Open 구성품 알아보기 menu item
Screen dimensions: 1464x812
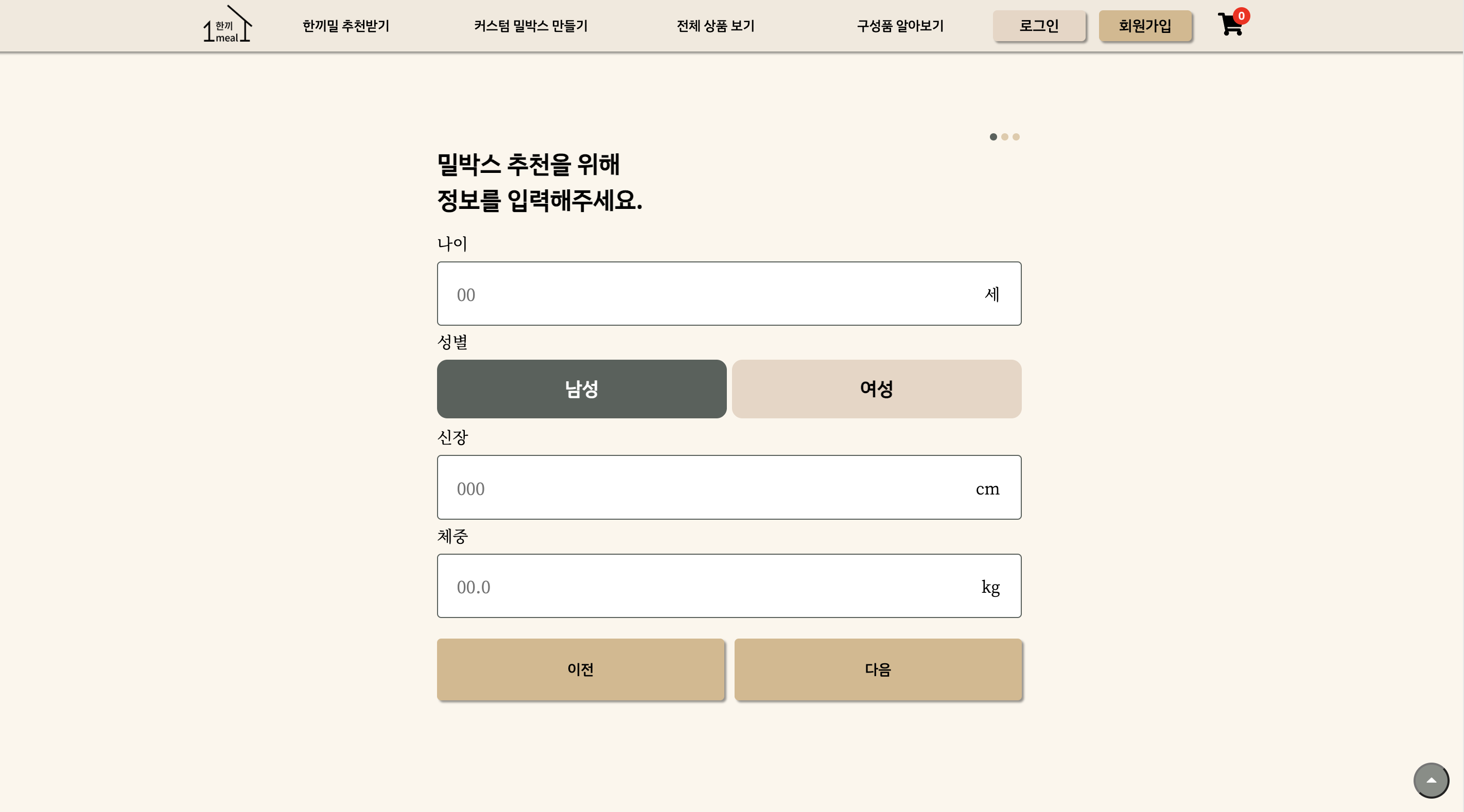900,26
